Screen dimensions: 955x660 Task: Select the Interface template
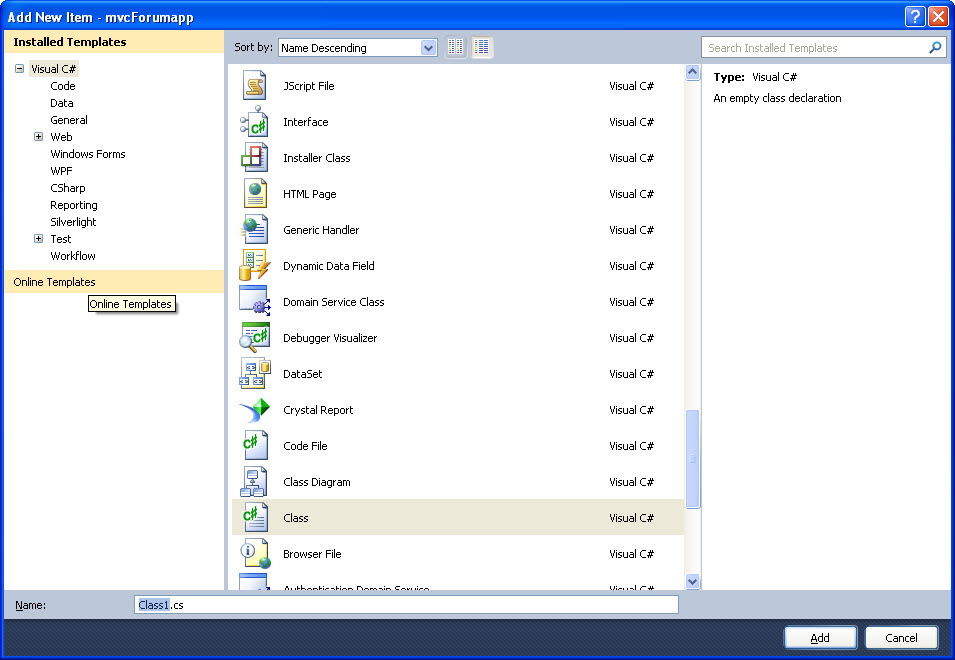click(304, 122)
